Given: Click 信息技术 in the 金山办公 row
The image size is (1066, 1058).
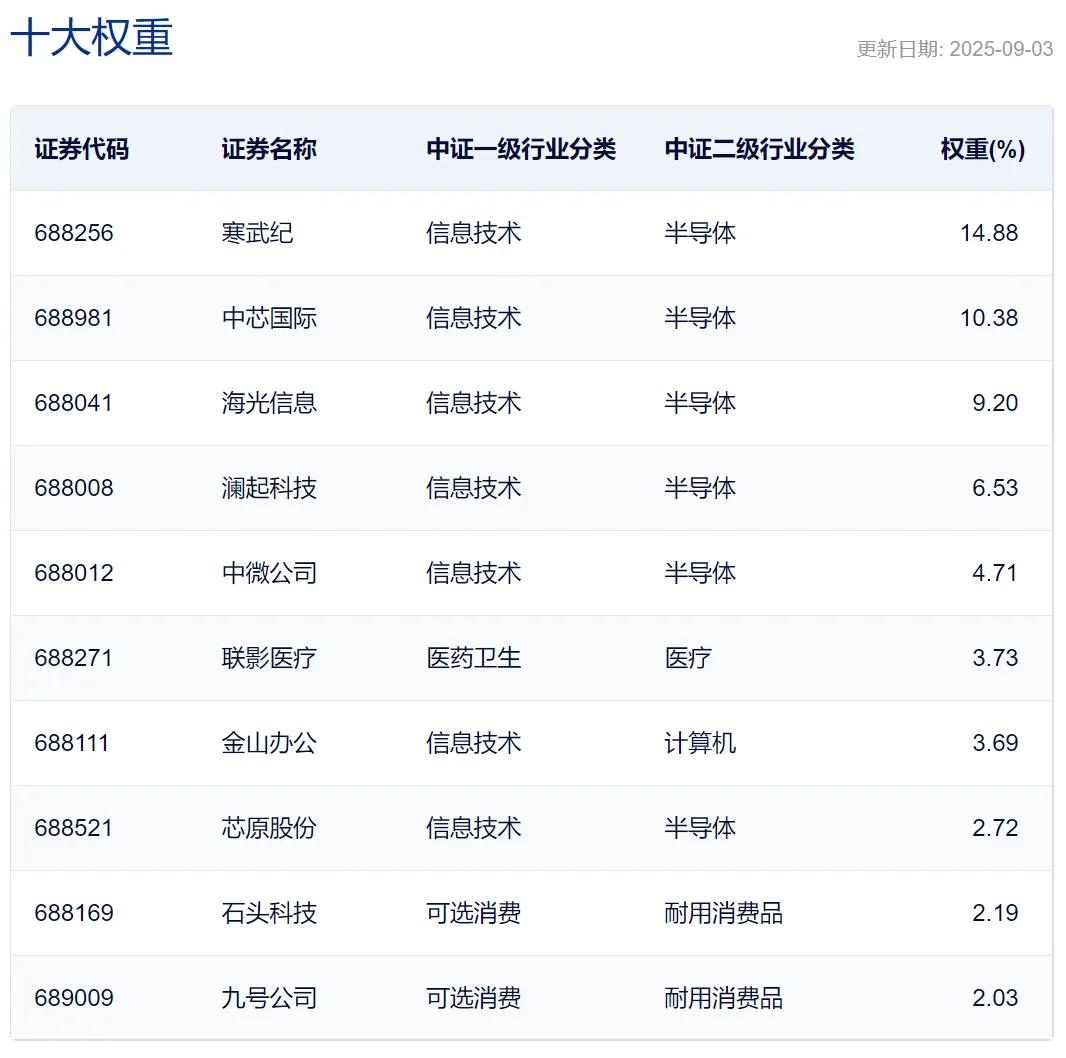Looking at the screenshot, I should click(474, 743).
